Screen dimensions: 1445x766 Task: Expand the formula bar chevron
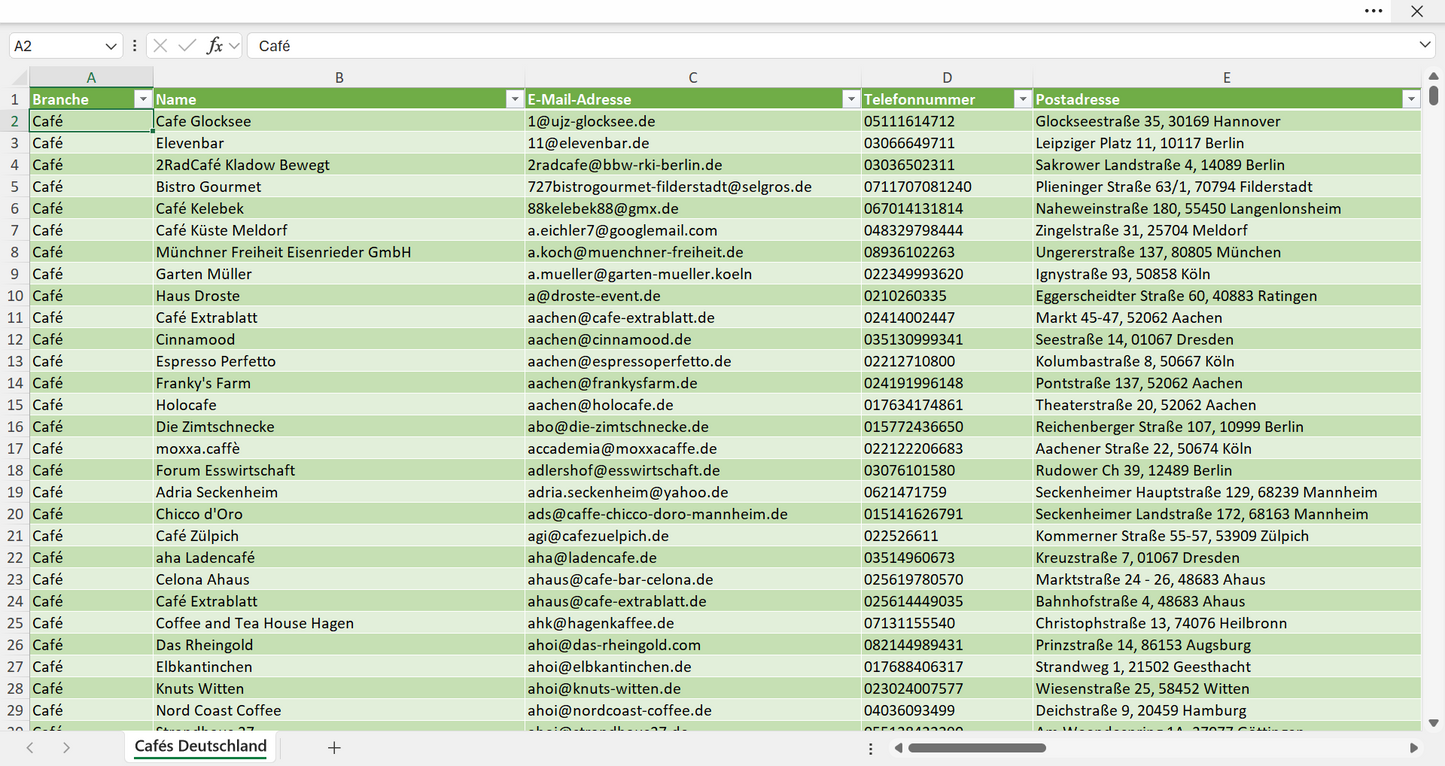(1425, 45)
